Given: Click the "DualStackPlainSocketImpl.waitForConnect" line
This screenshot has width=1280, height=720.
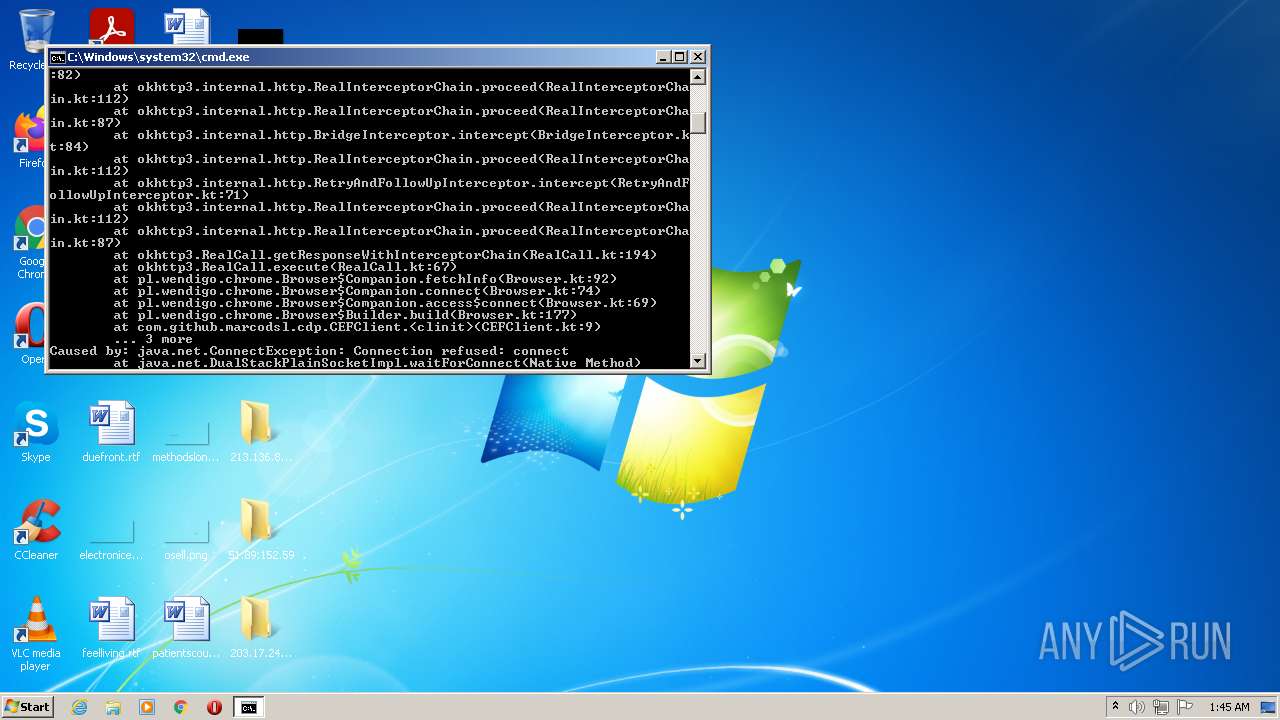Looking at the screenshot, I should 377,363.
